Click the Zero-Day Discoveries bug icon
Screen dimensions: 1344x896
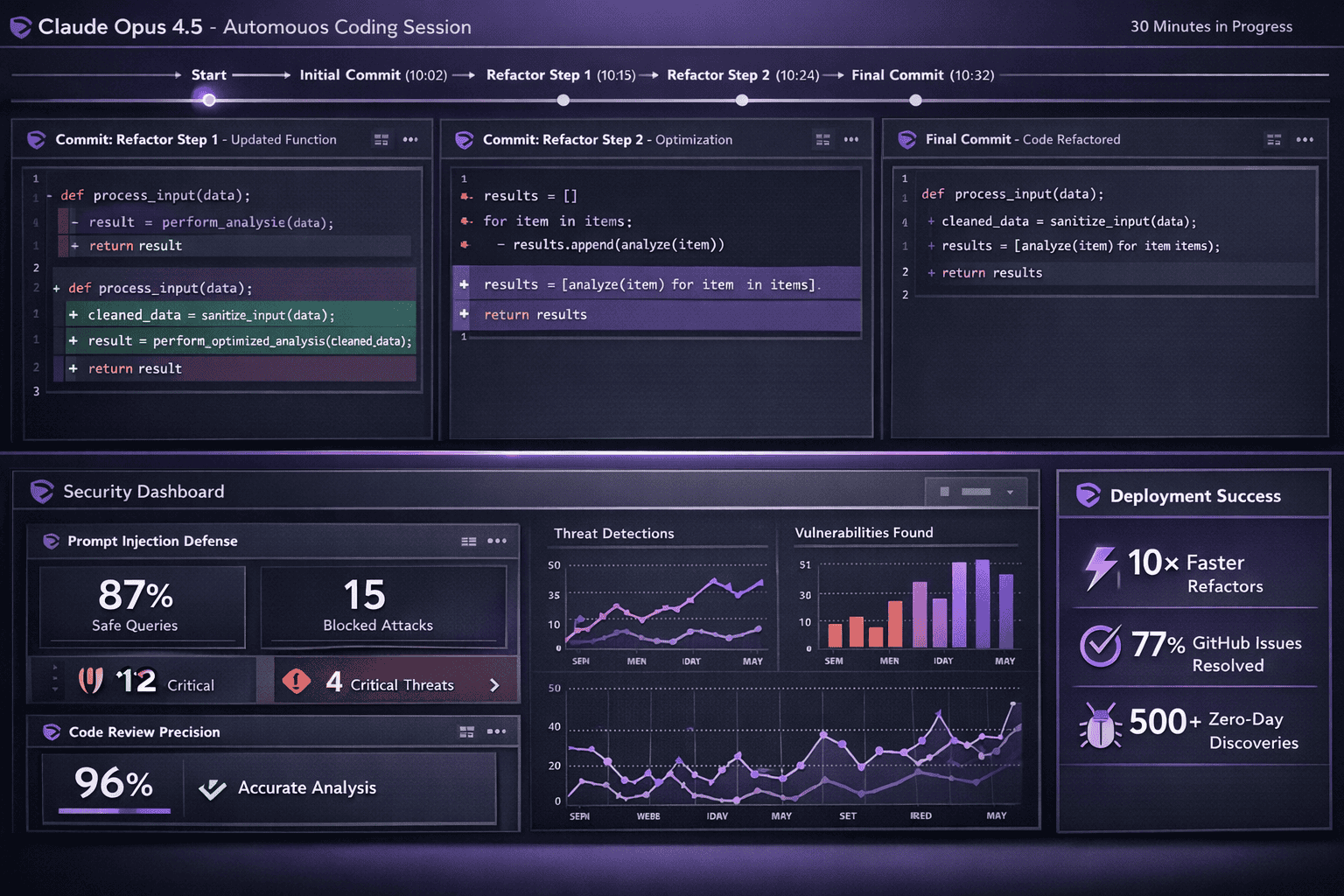pos(1101,726)
